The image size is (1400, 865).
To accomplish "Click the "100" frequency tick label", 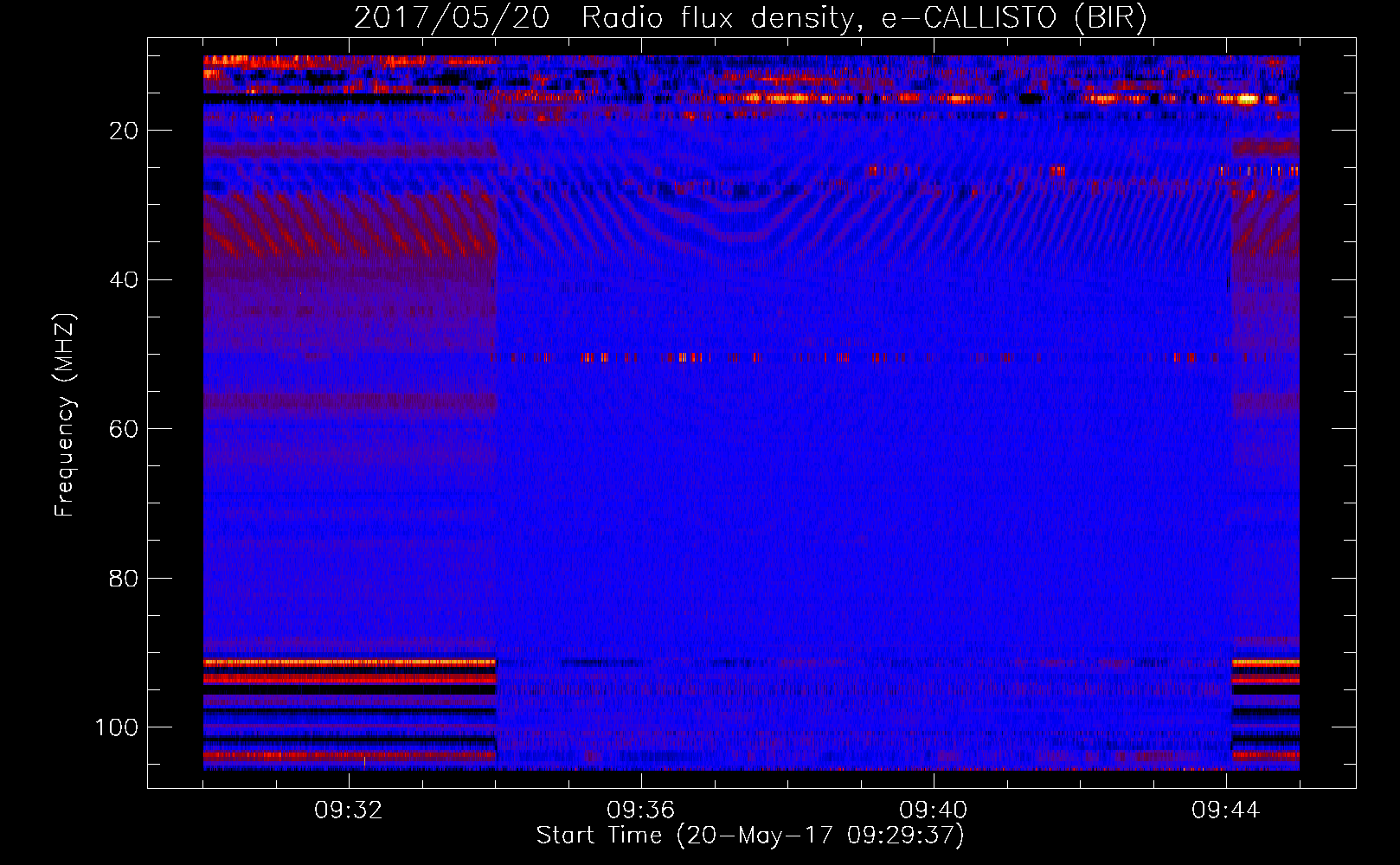I will 117,727.
